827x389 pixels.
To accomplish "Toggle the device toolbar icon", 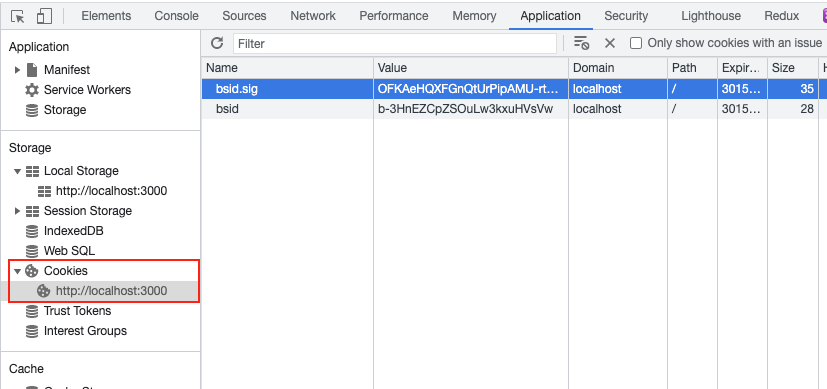I will pos(44,16).
